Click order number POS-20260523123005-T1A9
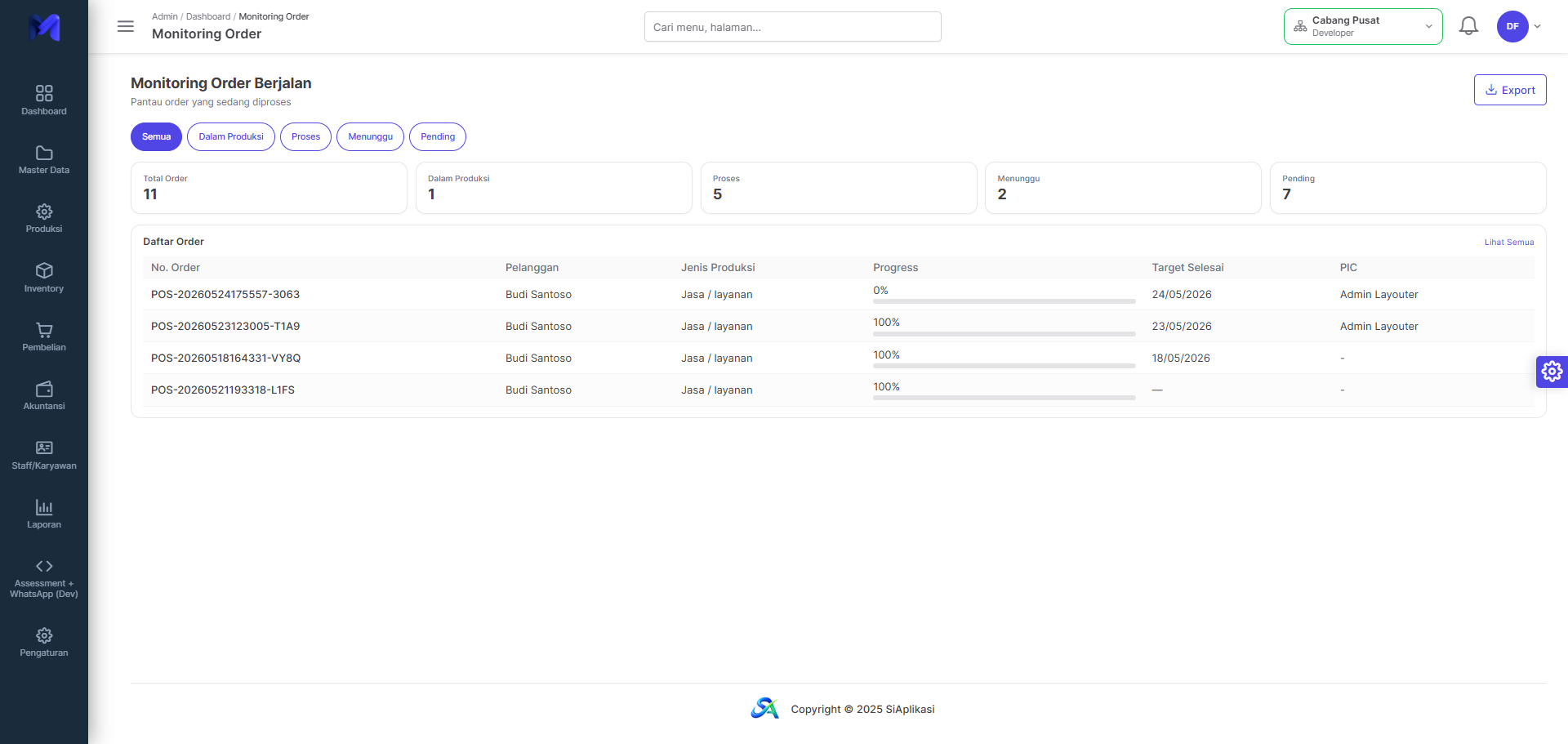This screenshot has height=744, width=1568. pyautogui.click(x=225, y=326)
